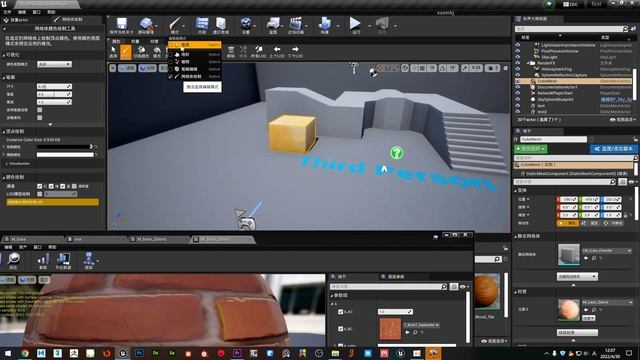Open the Source Control toolbar icon
640x360 pixels.
tap(146, 24)
